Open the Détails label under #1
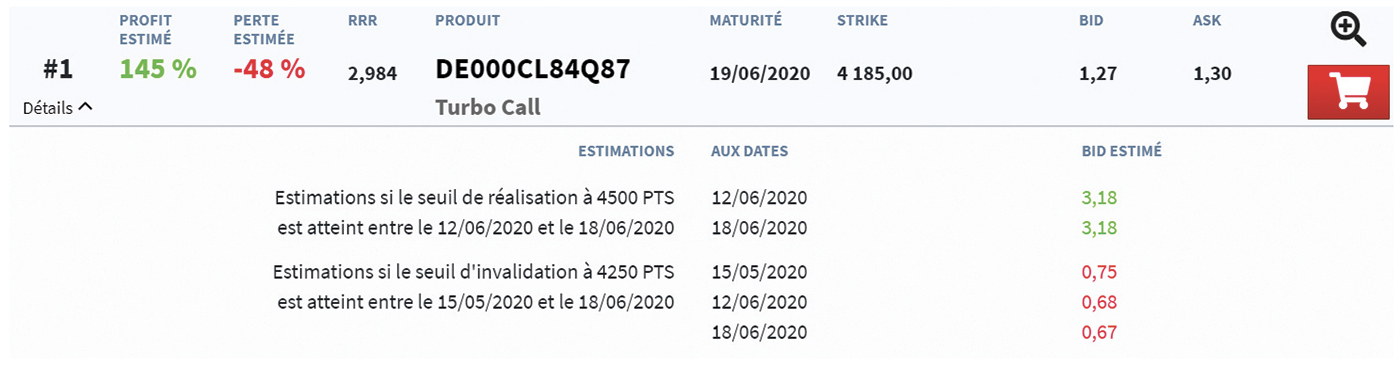Viewport: 1400px width, 366px height. [48, 108]
